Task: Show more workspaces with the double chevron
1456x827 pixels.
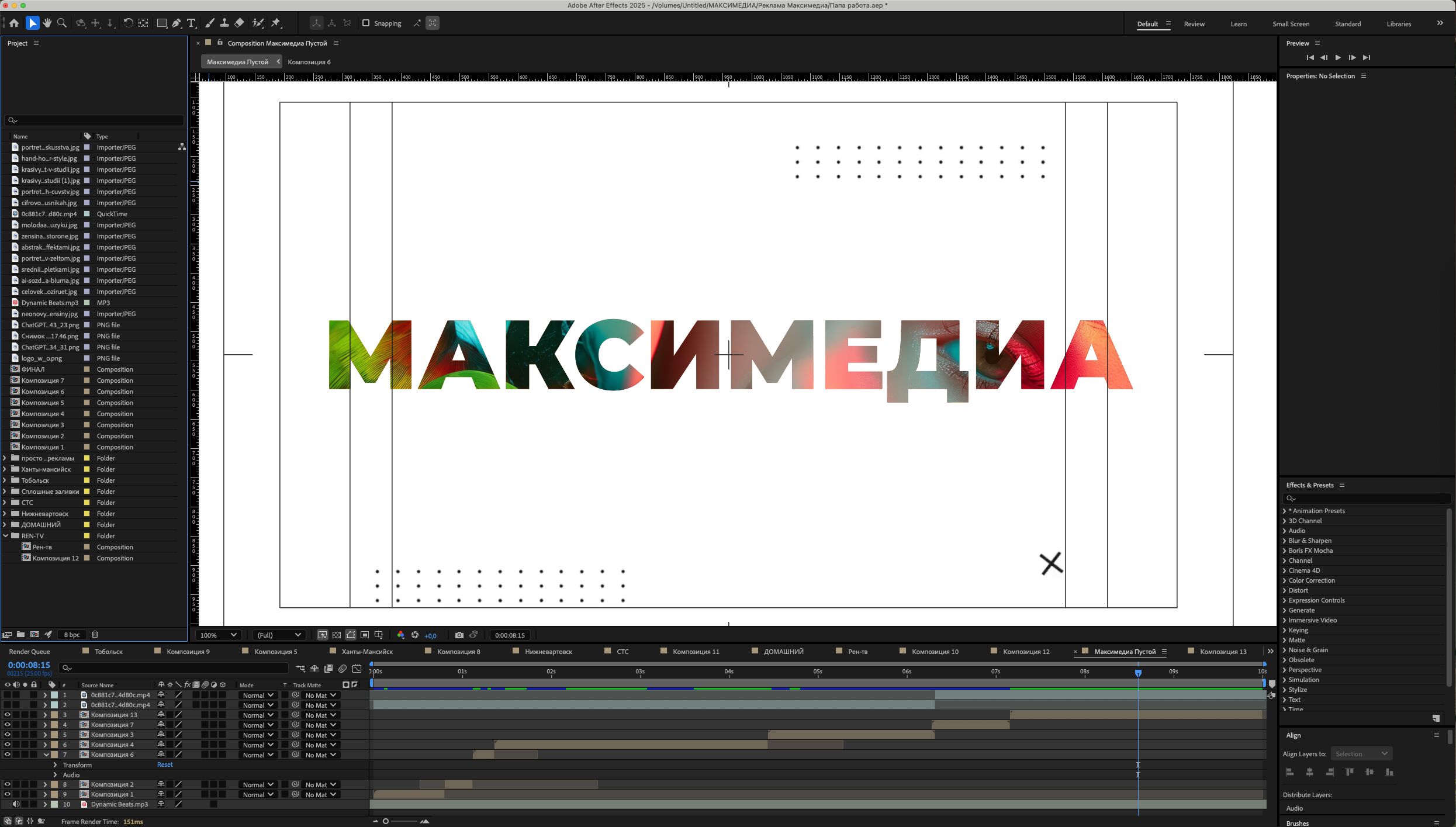Action: pos(1440,23)
